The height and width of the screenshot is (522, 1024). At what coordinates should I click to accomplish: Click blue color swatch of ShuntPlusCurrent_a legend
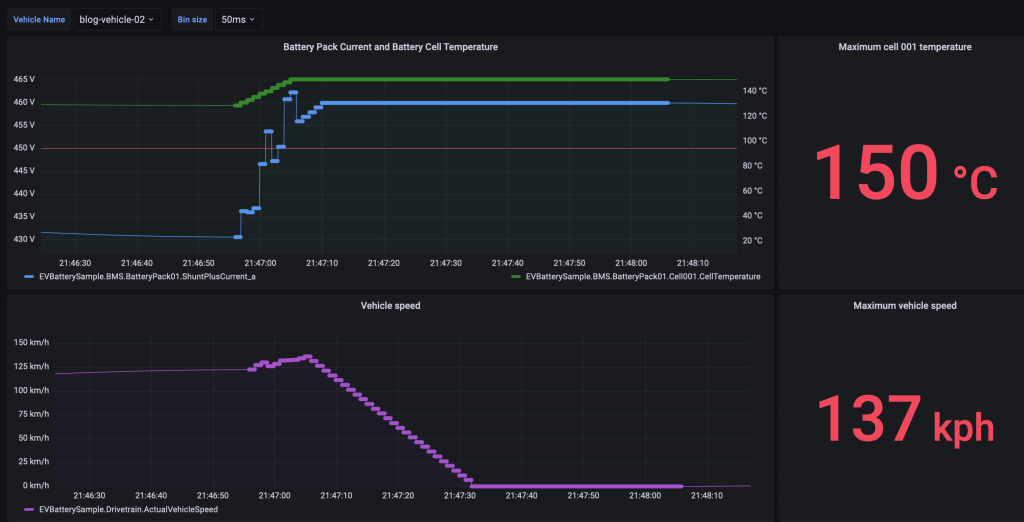pos(29,277)
